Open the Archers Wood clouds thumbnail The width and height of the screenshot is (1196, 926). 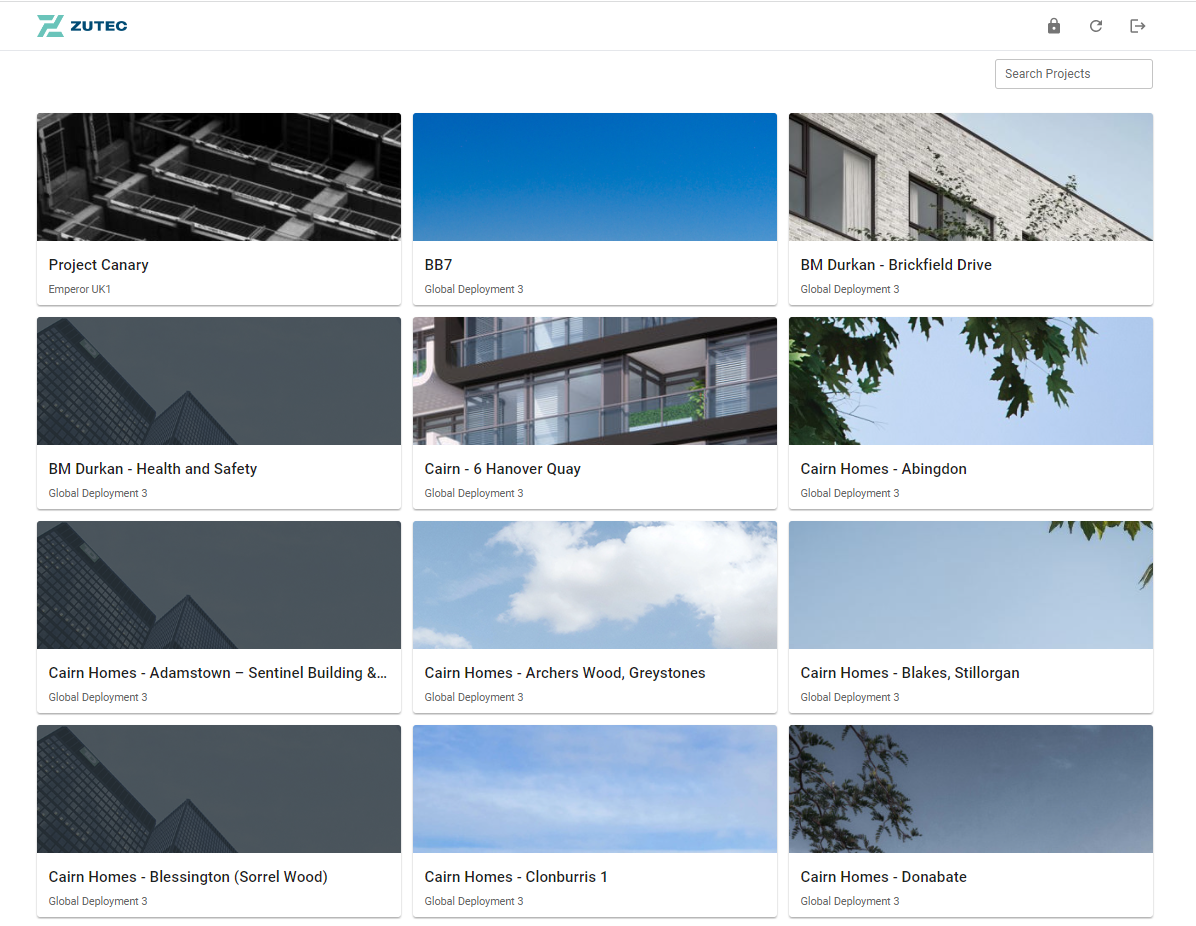(595, 585)
